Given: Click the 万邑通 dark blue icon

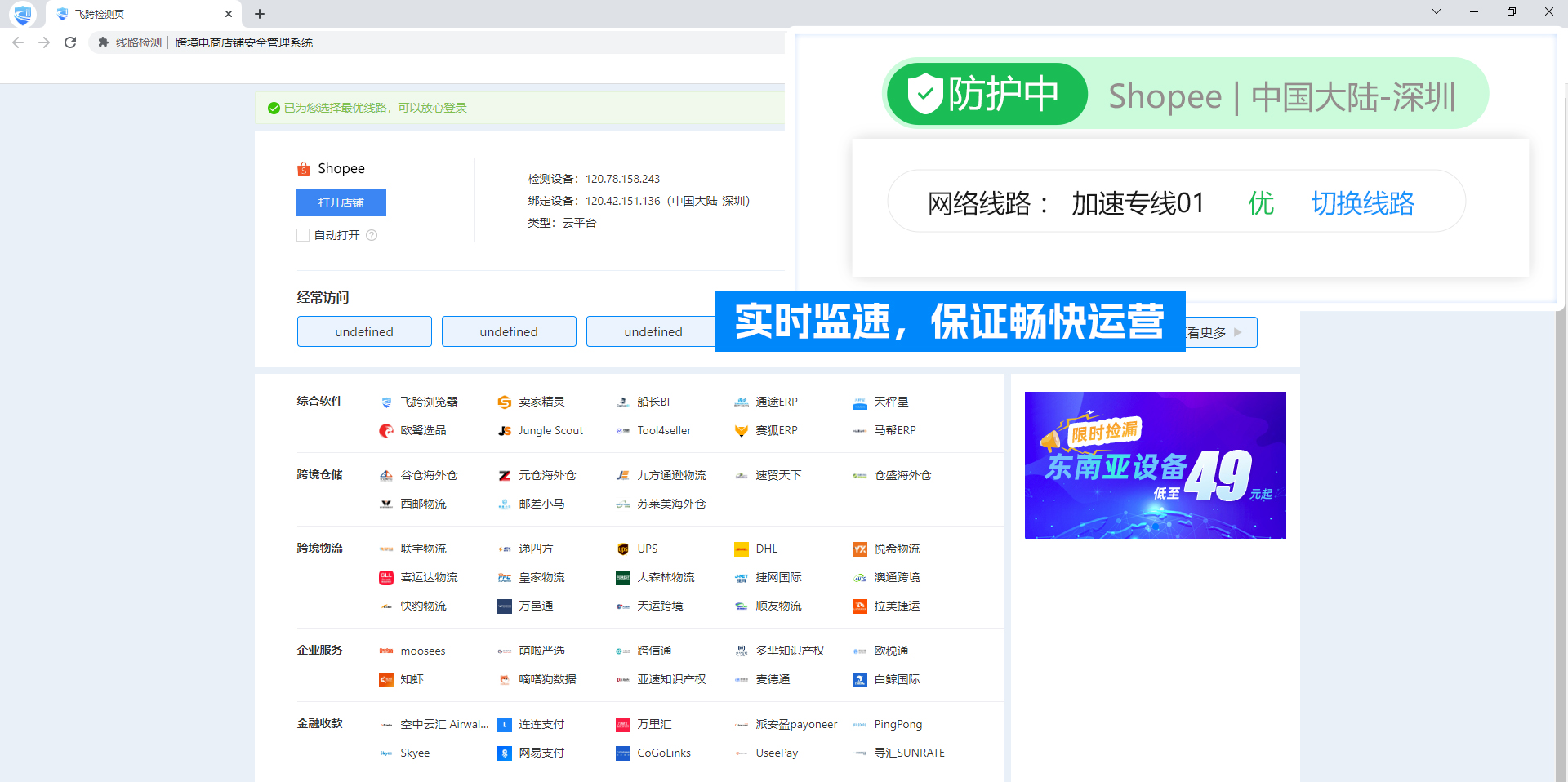Looking at the screenshot, I should coord(505,606).
